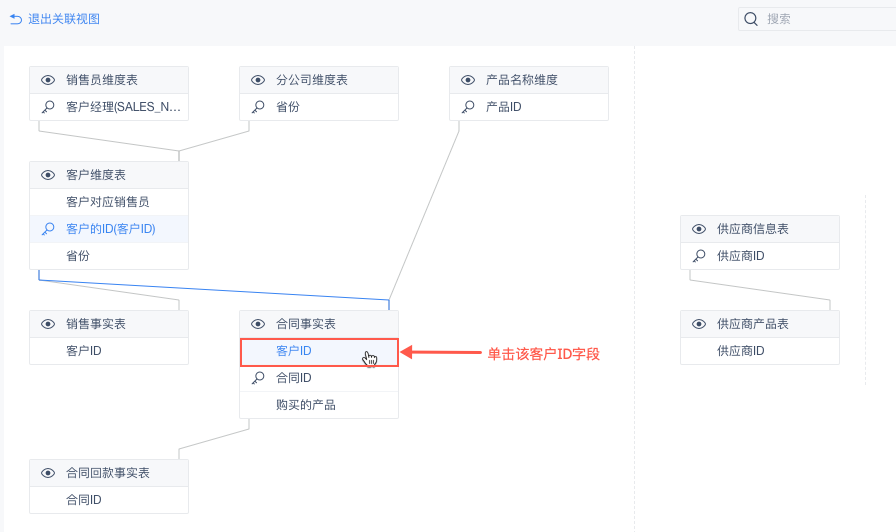The width and height of the screenshot is (896, 532).
Task: Toggle visibility of 供应商产品表
Action: [699, 324]
